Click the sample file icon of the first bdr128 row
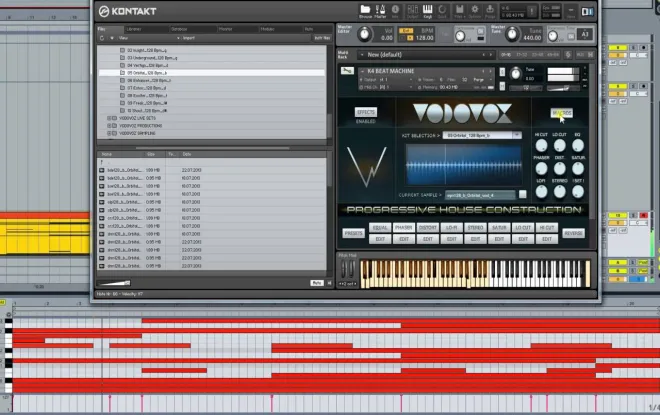 [101, 170]
